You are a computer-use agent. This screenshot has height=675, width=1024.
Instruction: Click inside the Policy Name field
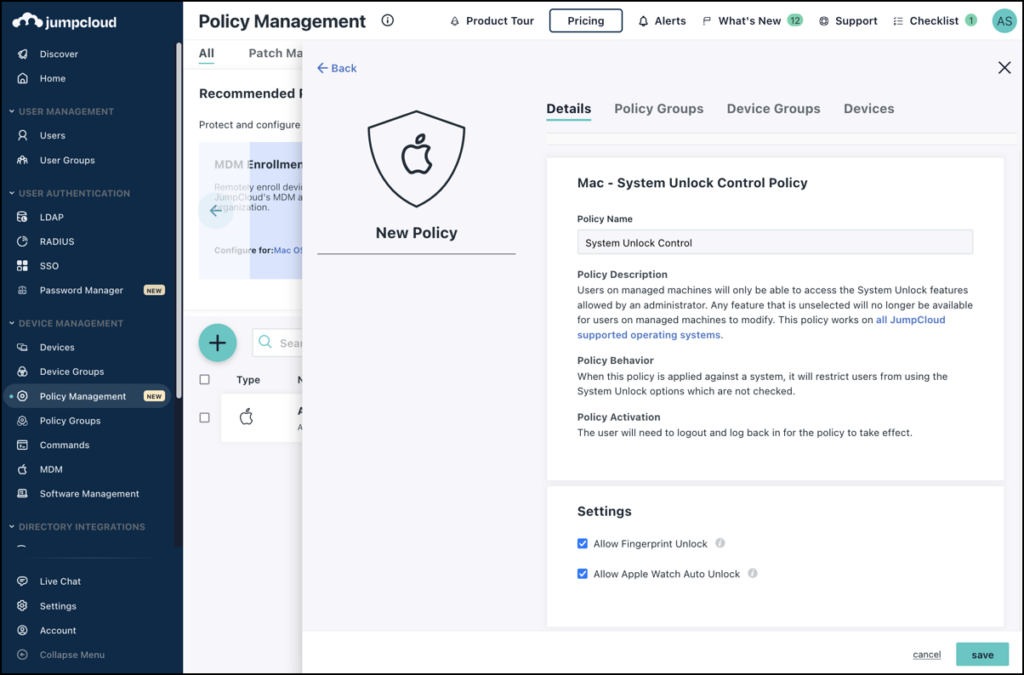pyautogui.click(x=774, y=241)
